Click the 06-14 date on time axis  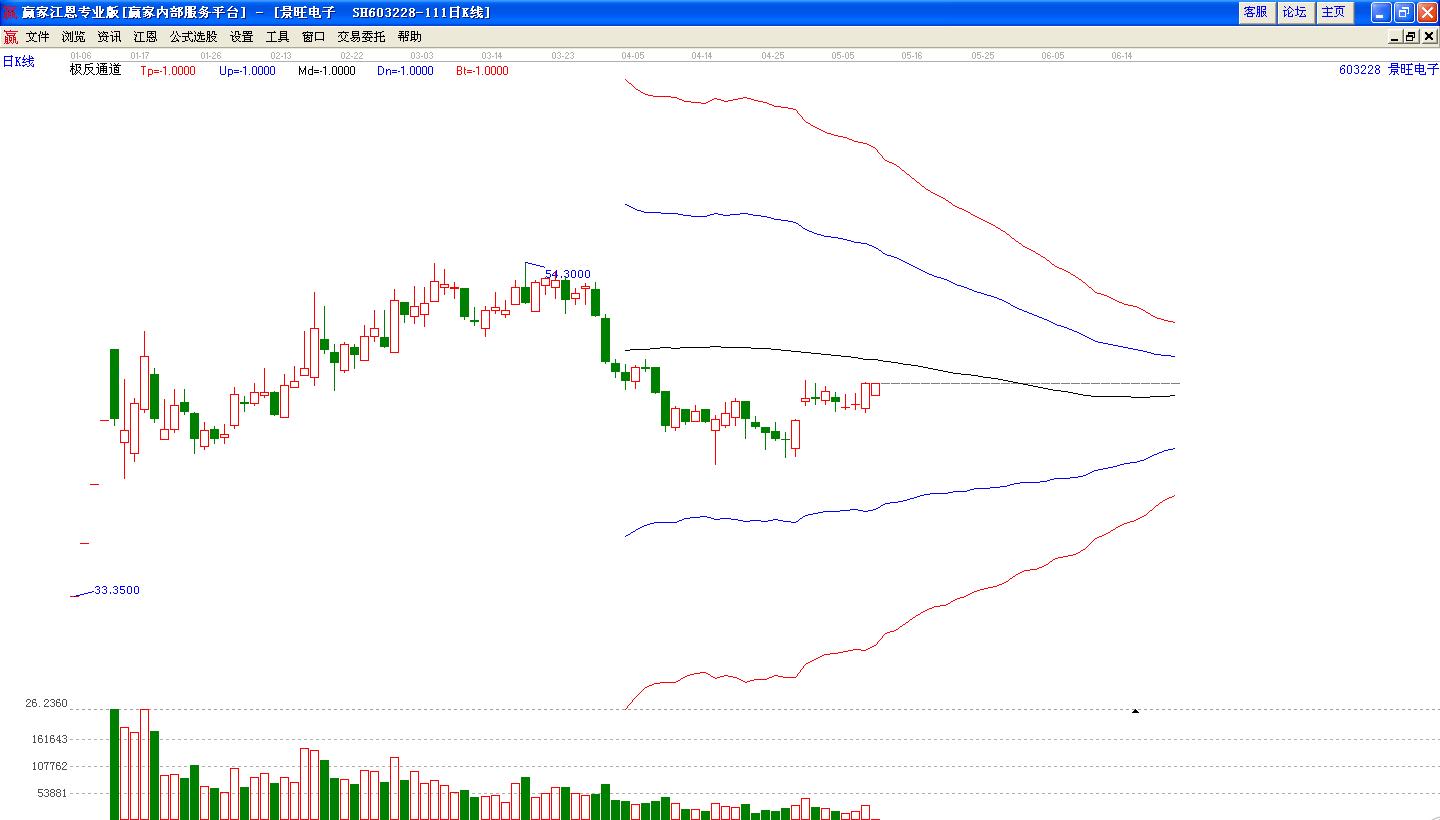(1122, 56)
